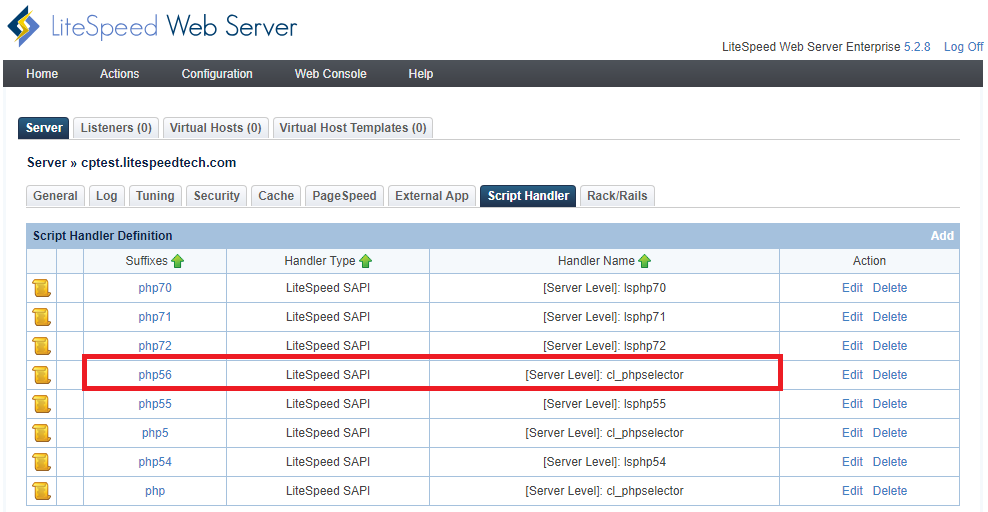Go to the Listeners (0) tab
988x512 pixels.
[x=116, y=128]
